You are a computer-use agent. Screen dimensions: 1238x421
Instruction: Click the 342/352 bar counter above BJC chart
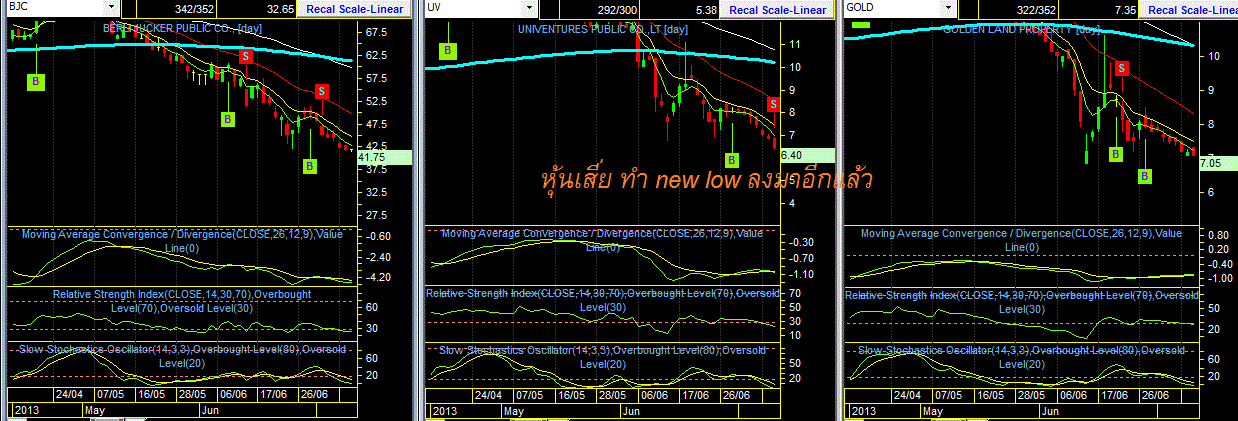196,9
